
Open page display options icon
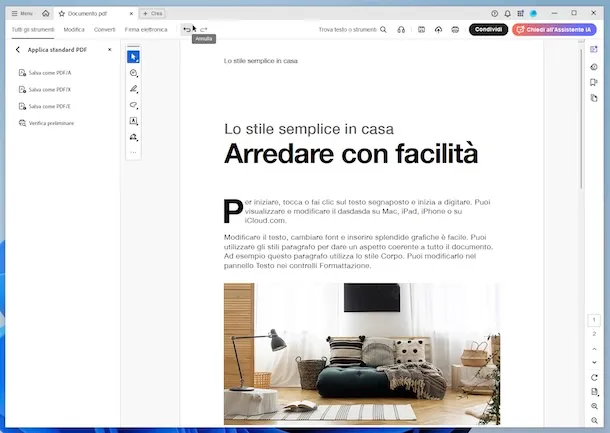pos(594,392)
